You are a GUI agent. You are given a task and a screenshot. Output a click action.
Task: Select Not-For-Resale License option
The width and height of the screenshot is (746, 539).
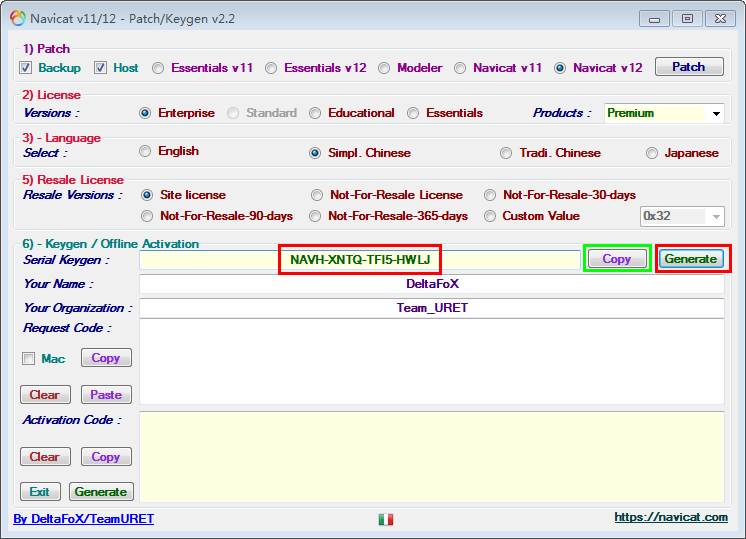tap(317, 195)
